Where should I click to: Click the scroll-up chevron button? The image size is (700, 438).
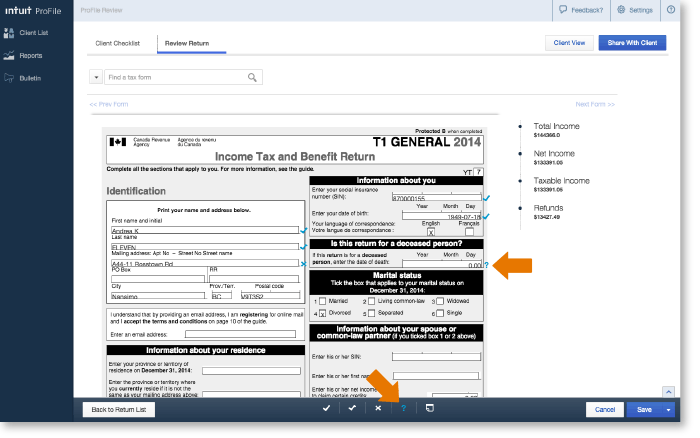668,392
